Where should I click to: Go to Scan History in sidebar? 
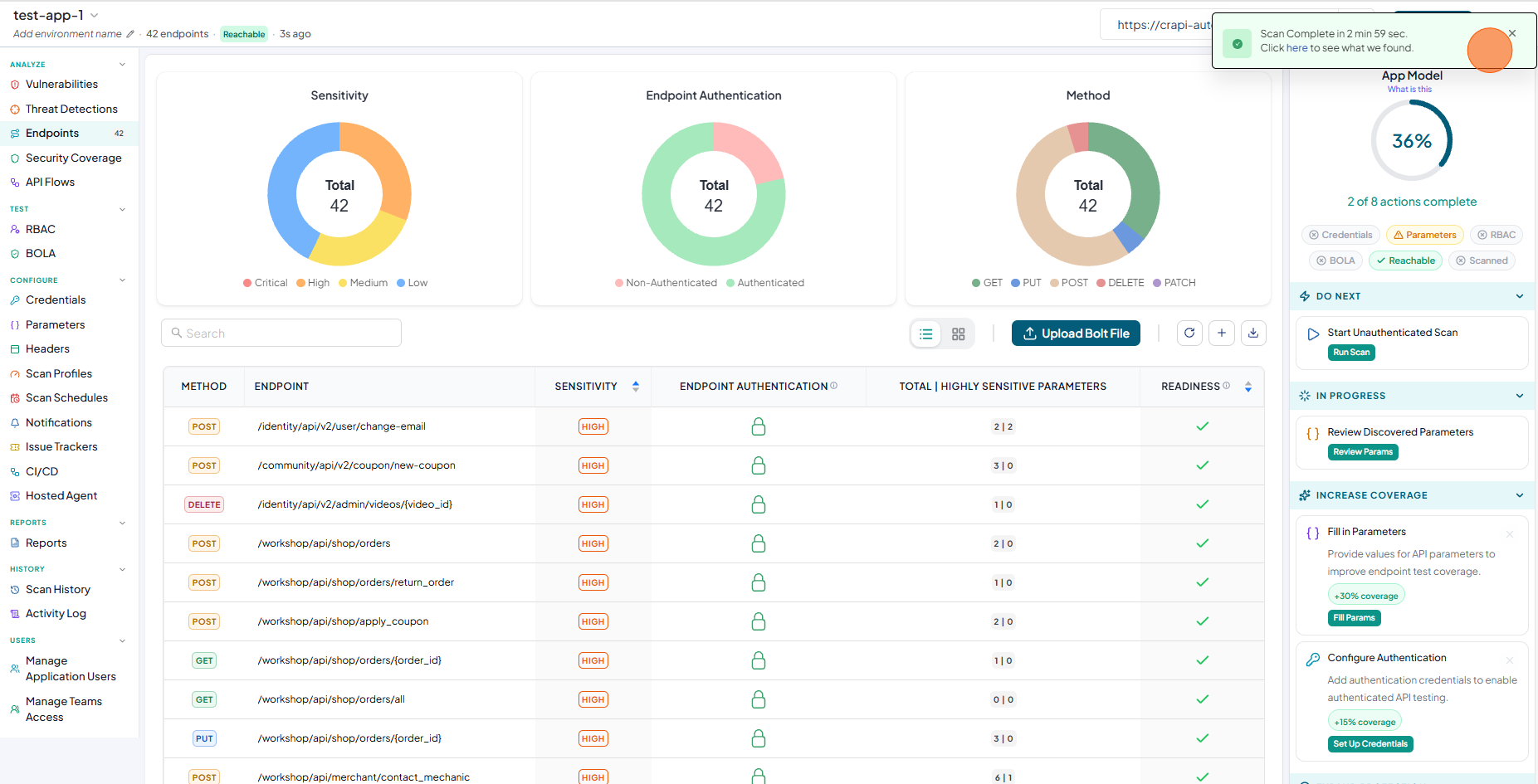[x=58, y=590]
